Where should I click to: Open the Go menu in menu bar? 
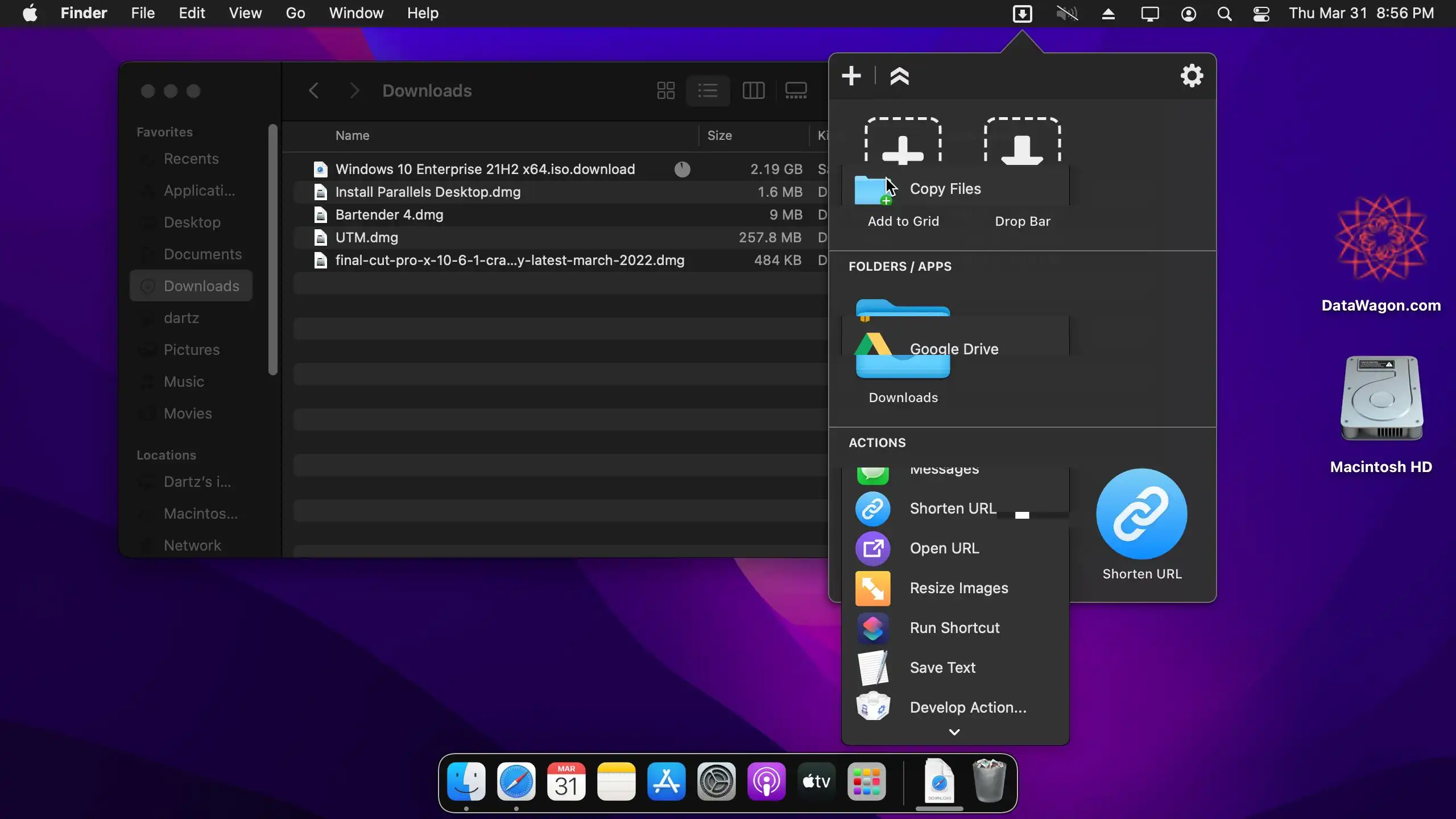(x=295, y=13)
